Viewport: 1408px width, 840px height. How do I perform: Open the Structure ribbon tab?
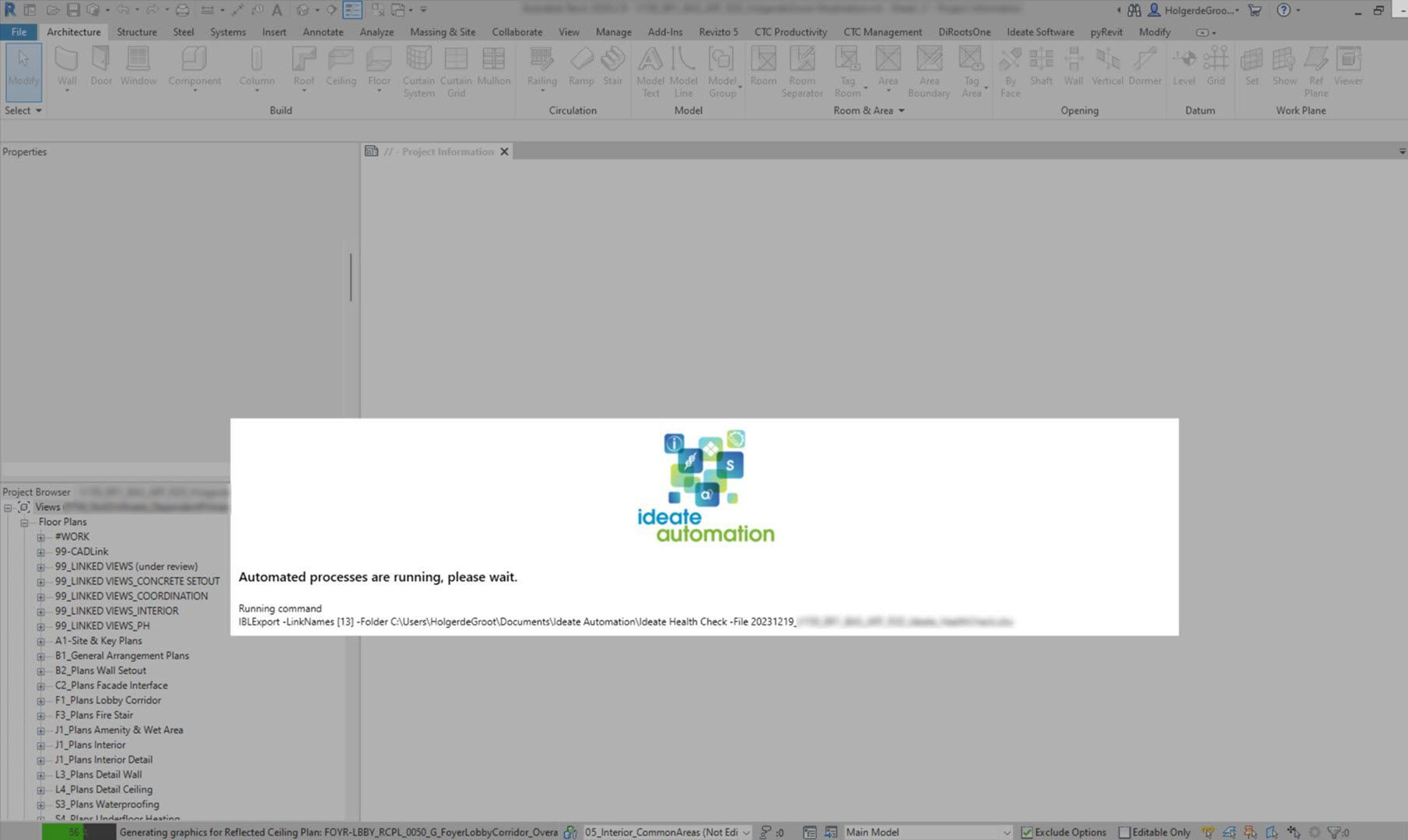(x=136, y=32)
